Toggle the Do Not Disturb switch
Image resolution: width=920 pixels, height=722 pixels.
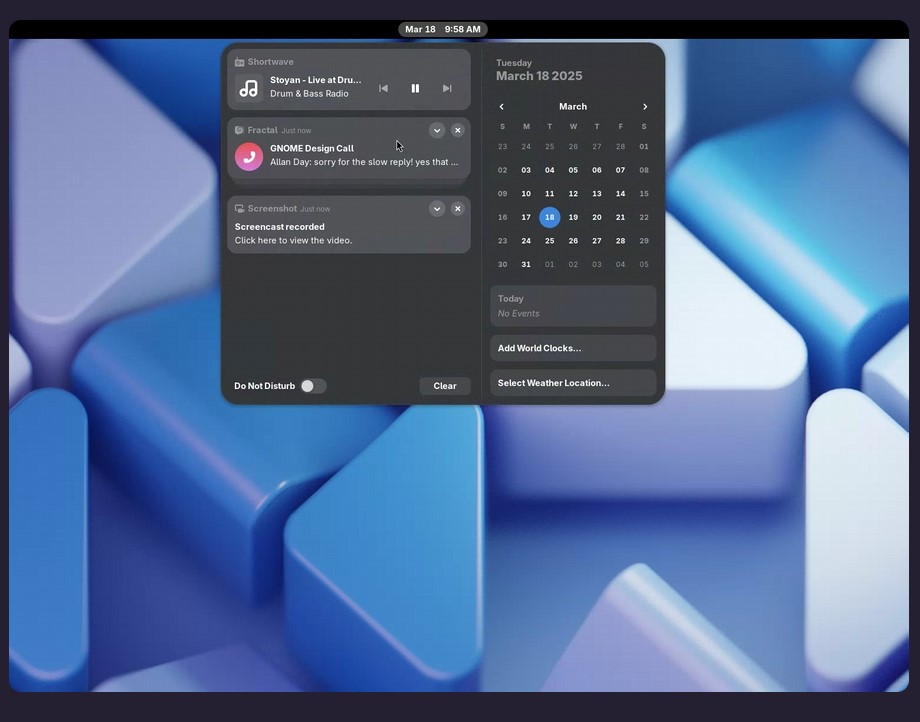click(x=313, y=386)
